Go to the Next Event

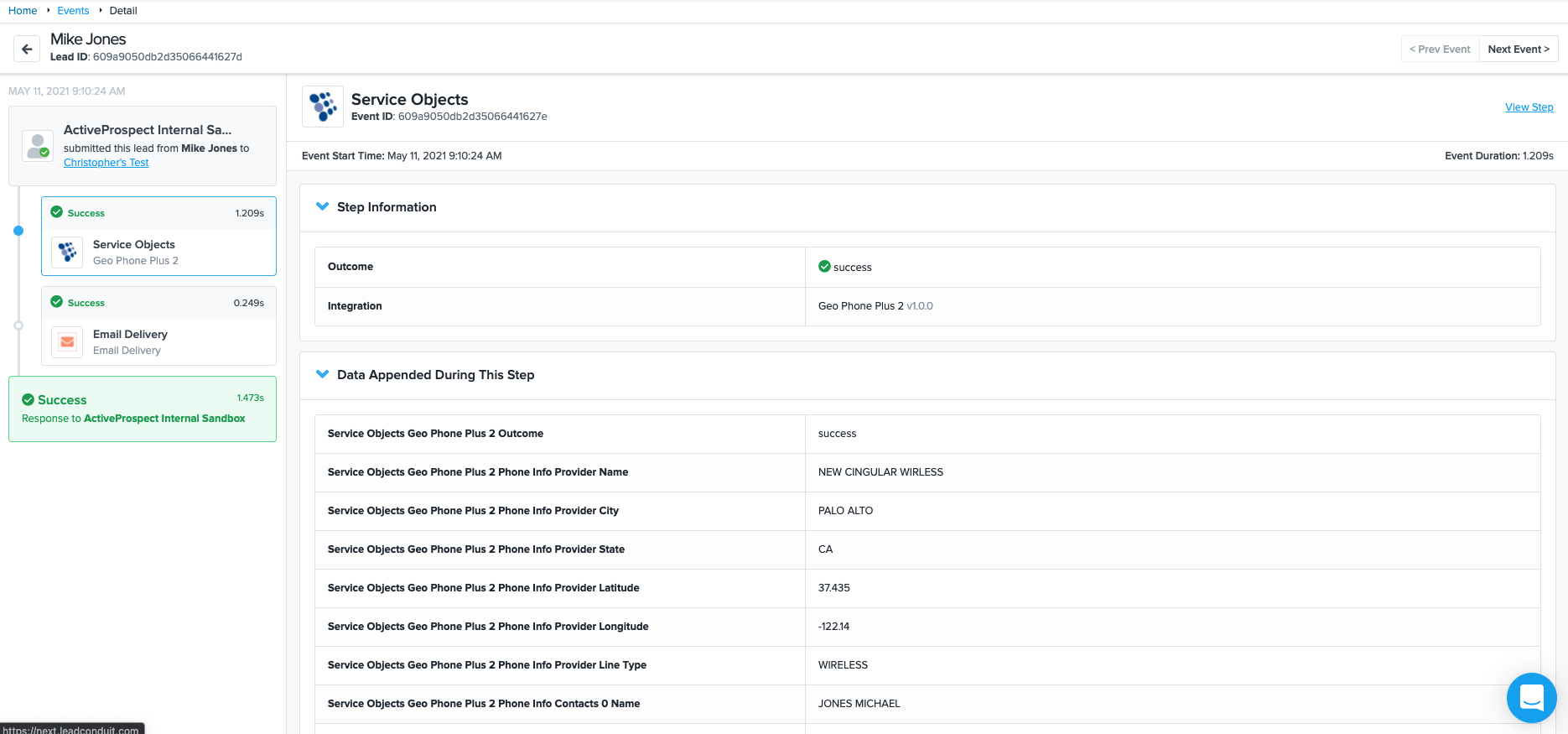(1518, 49)
